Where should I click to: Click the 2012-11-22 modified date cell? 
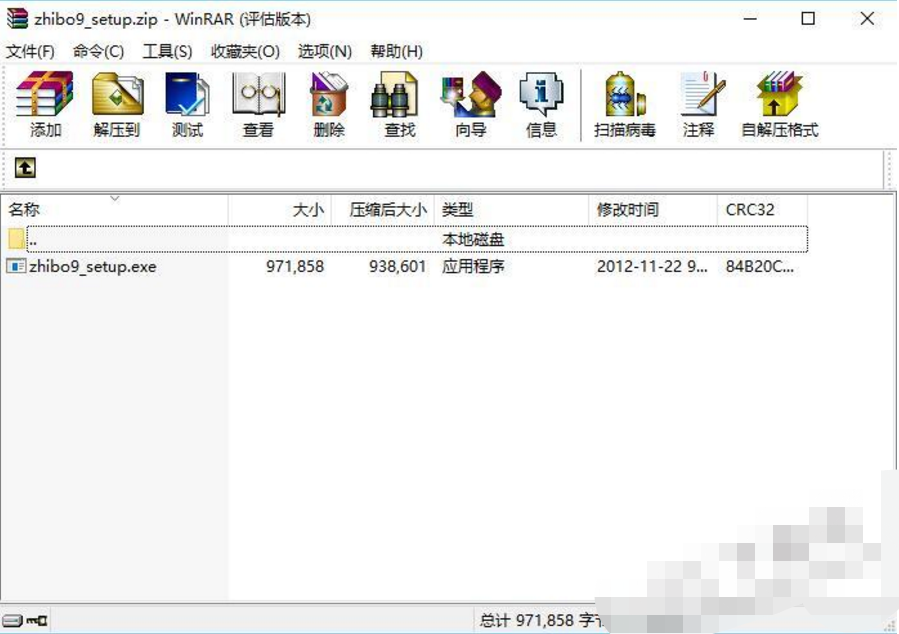coord(652,267)
